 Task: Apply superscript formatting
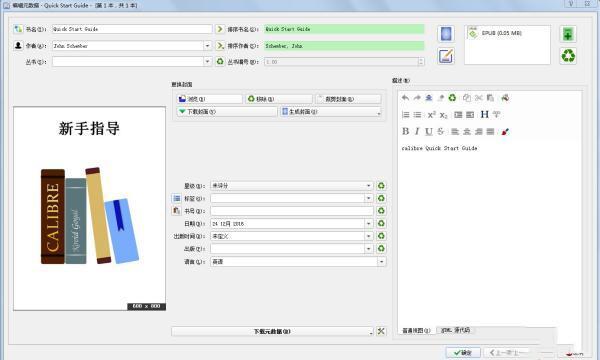tap(432, 115)
